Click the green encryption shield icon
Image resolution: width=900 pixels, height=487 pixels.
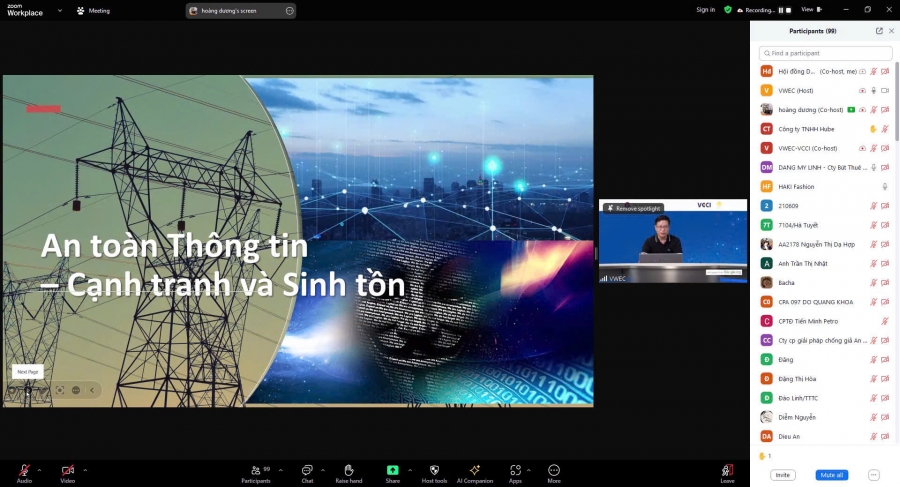click(728, 10)
